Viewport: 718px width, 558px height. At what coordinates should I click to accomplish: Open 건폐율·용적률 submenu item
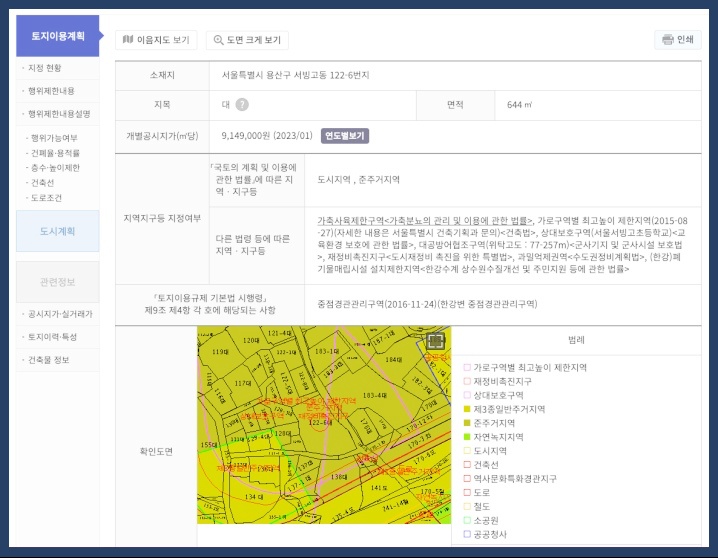55,153
